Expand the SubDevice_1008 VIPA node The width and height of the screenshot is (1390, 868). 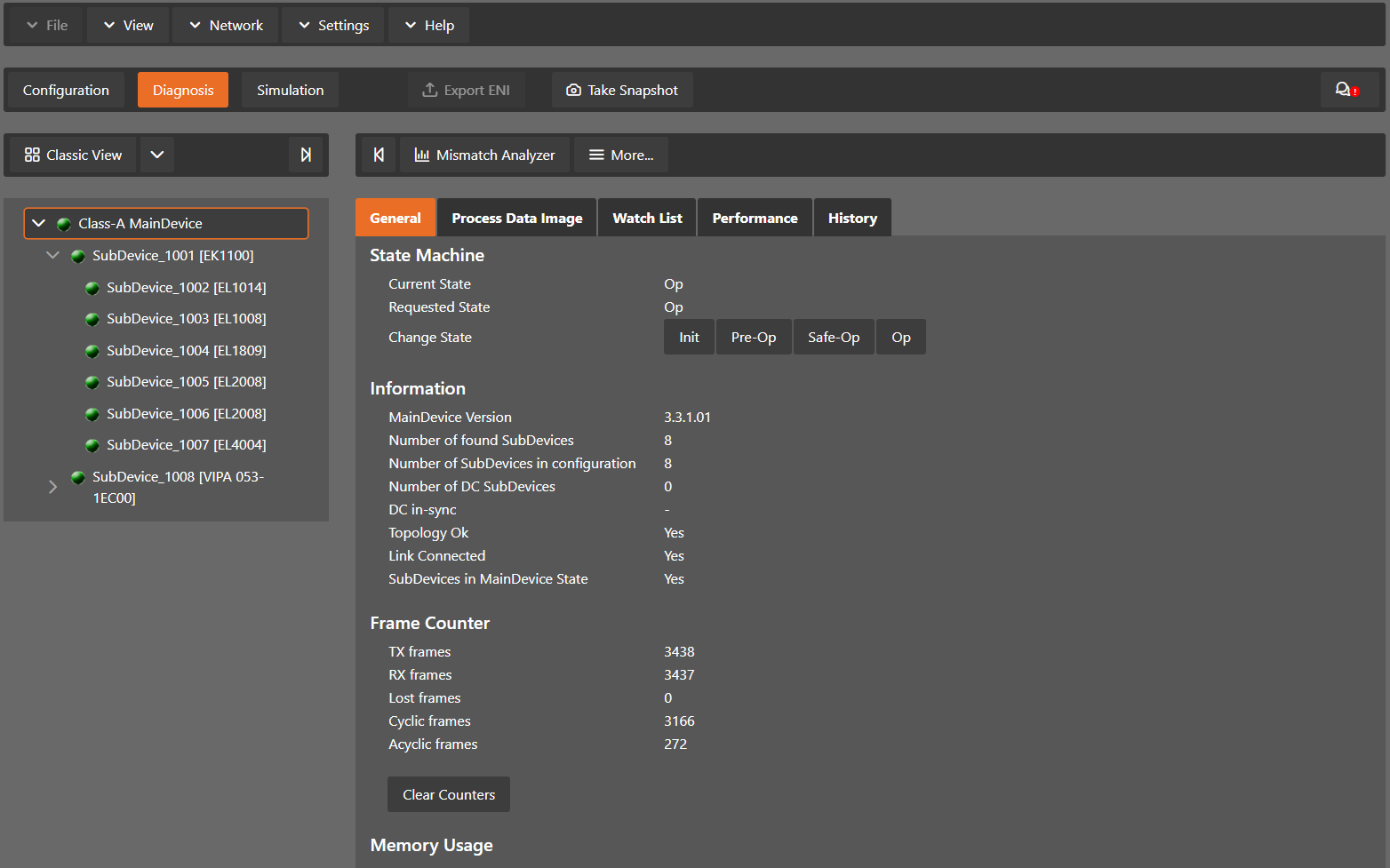click(x=52, y=487)
